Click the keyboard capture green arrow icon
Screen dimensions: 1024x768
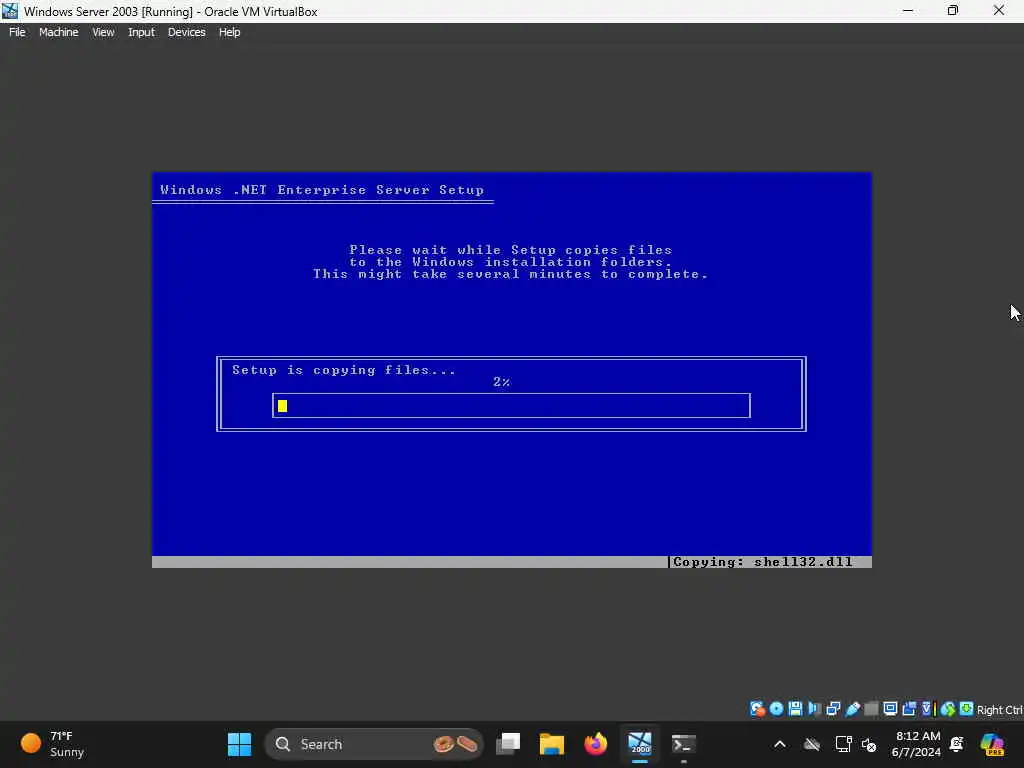(x=967, y=709)
